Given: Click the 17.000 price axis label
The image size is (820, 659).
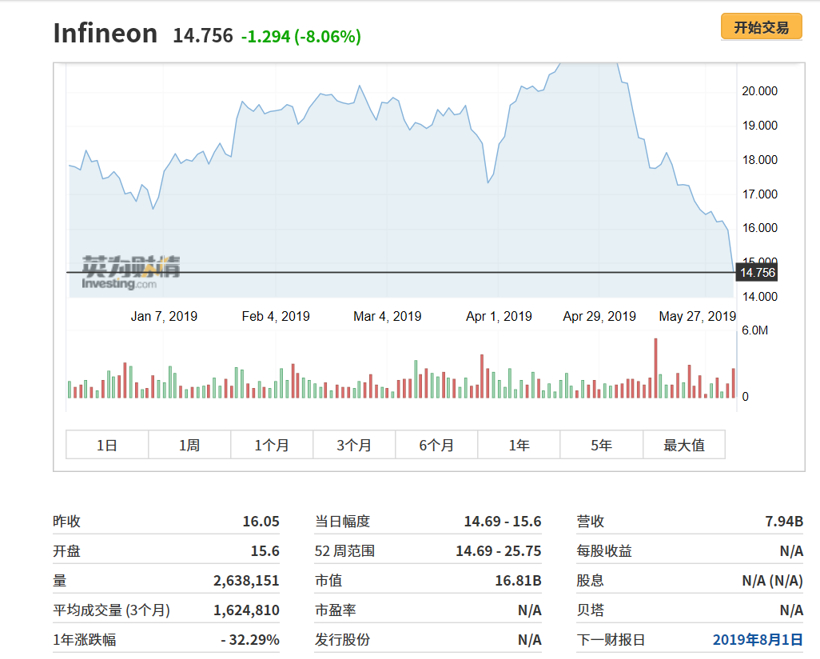Looking at the screenshot, I should point(759,195).
